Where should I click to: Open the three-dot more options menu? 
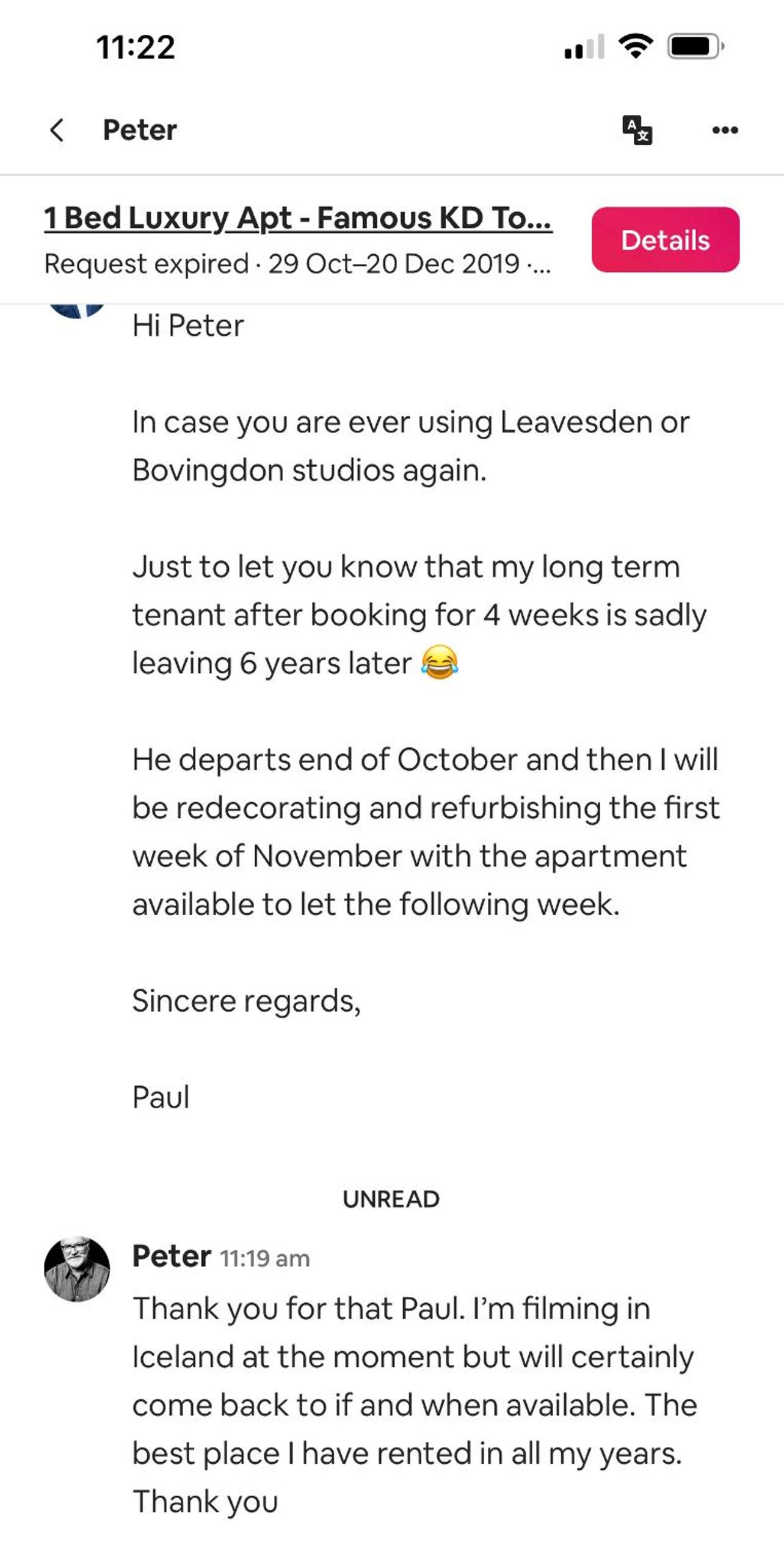(x=725, y=130)
